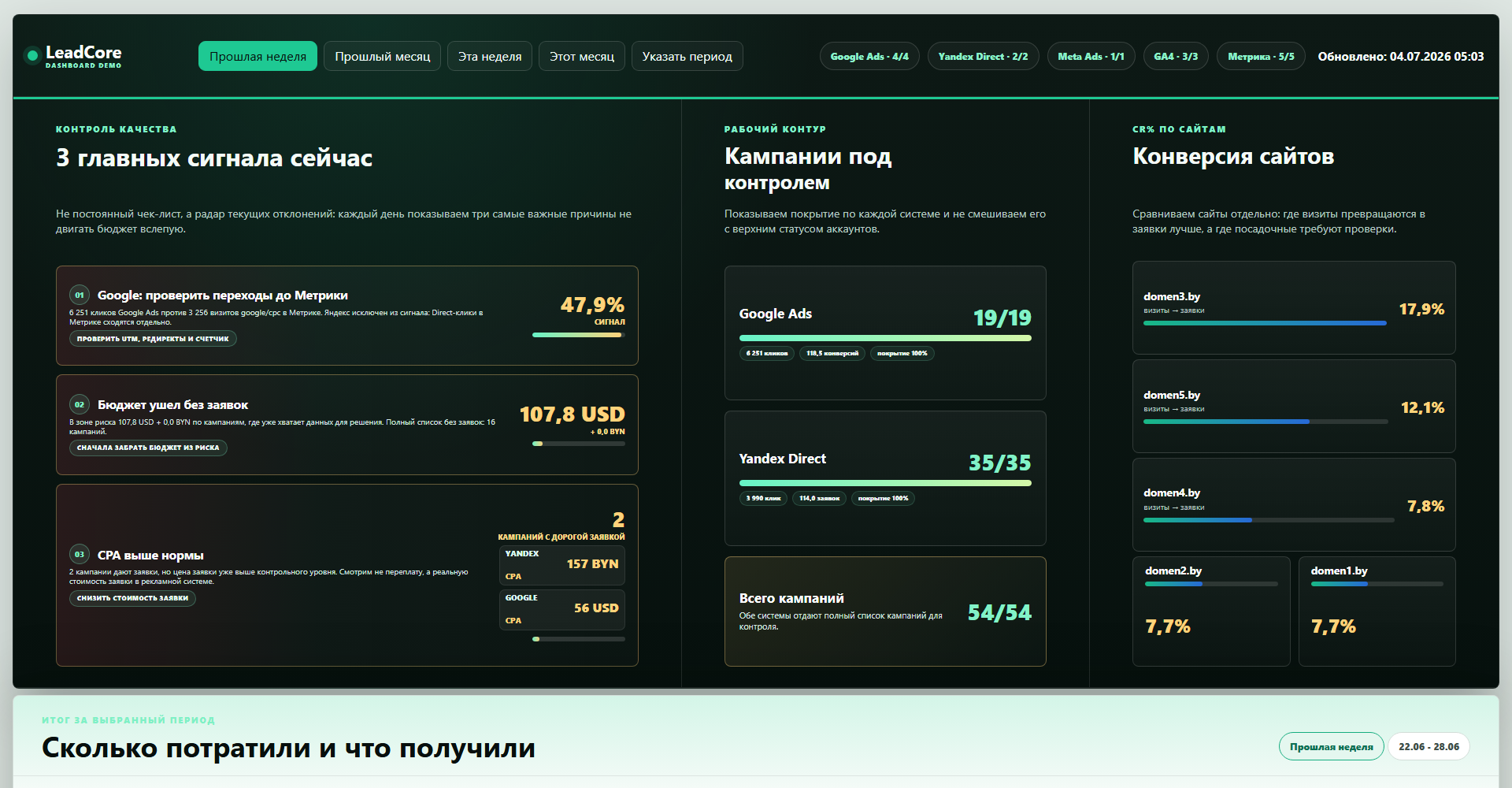Click domen3.by conversion progress bar
Image resolution: width=1512 pixels, height=788 pixels.
point(1265,323)
